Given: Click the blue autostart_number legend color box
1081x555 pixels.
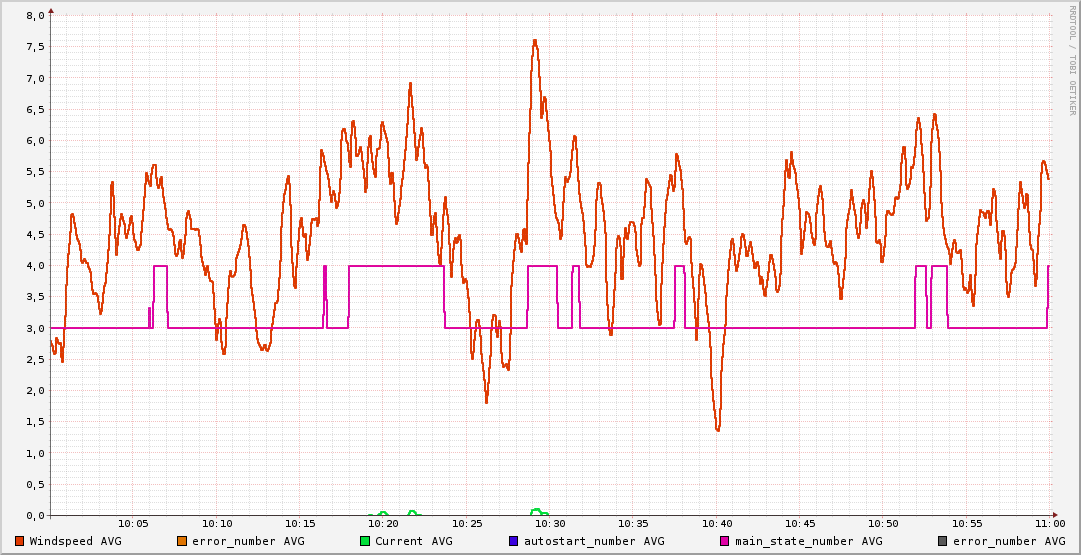Looking at the screenshot, I should (514, 541).
